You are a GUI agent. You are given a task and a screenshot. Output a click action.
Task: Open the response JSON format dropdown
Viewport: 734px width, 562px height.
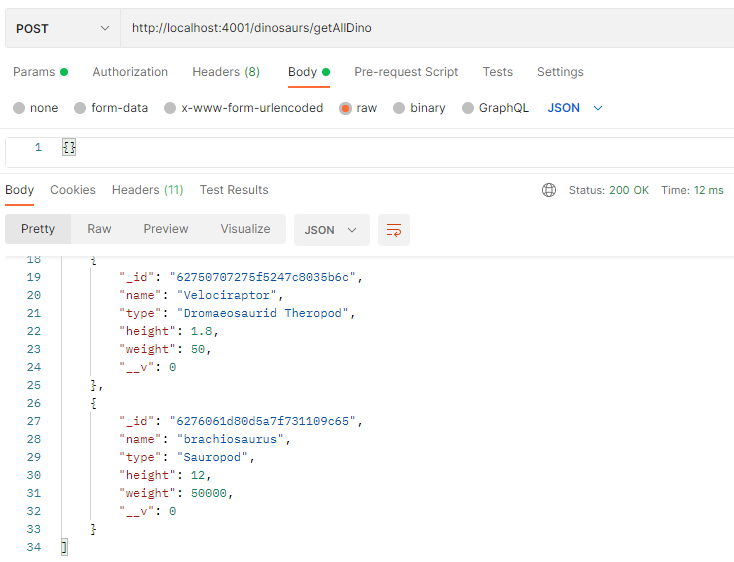331,230
